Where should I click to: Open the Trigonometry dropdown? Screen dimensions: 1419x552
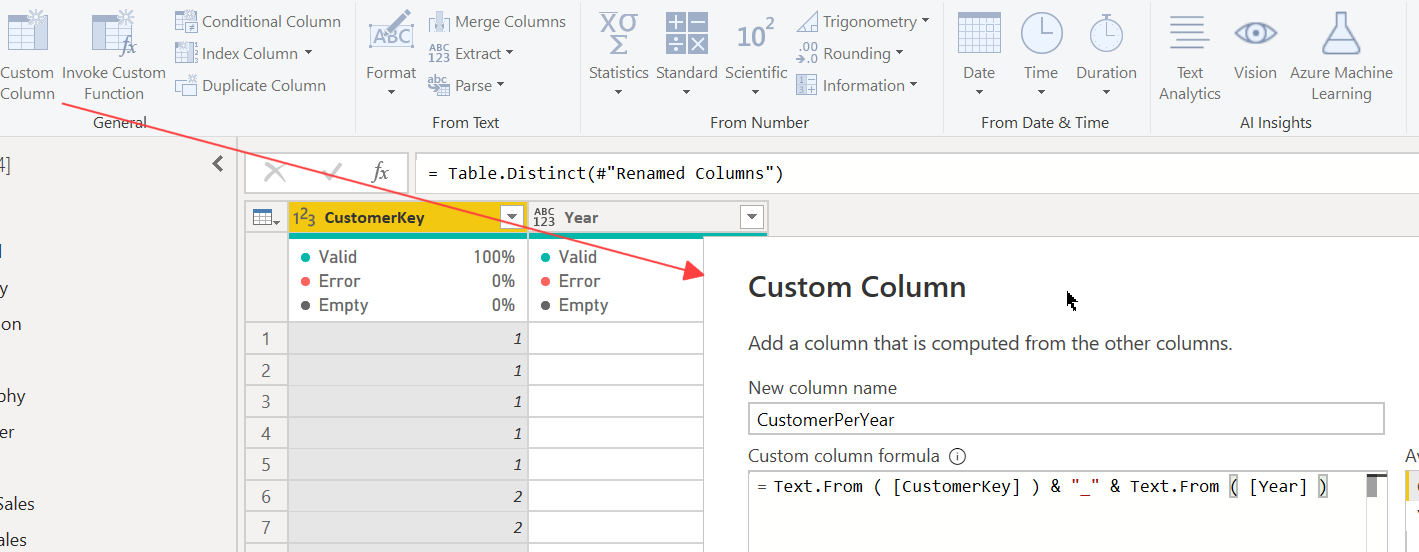(x=863, y=21)
